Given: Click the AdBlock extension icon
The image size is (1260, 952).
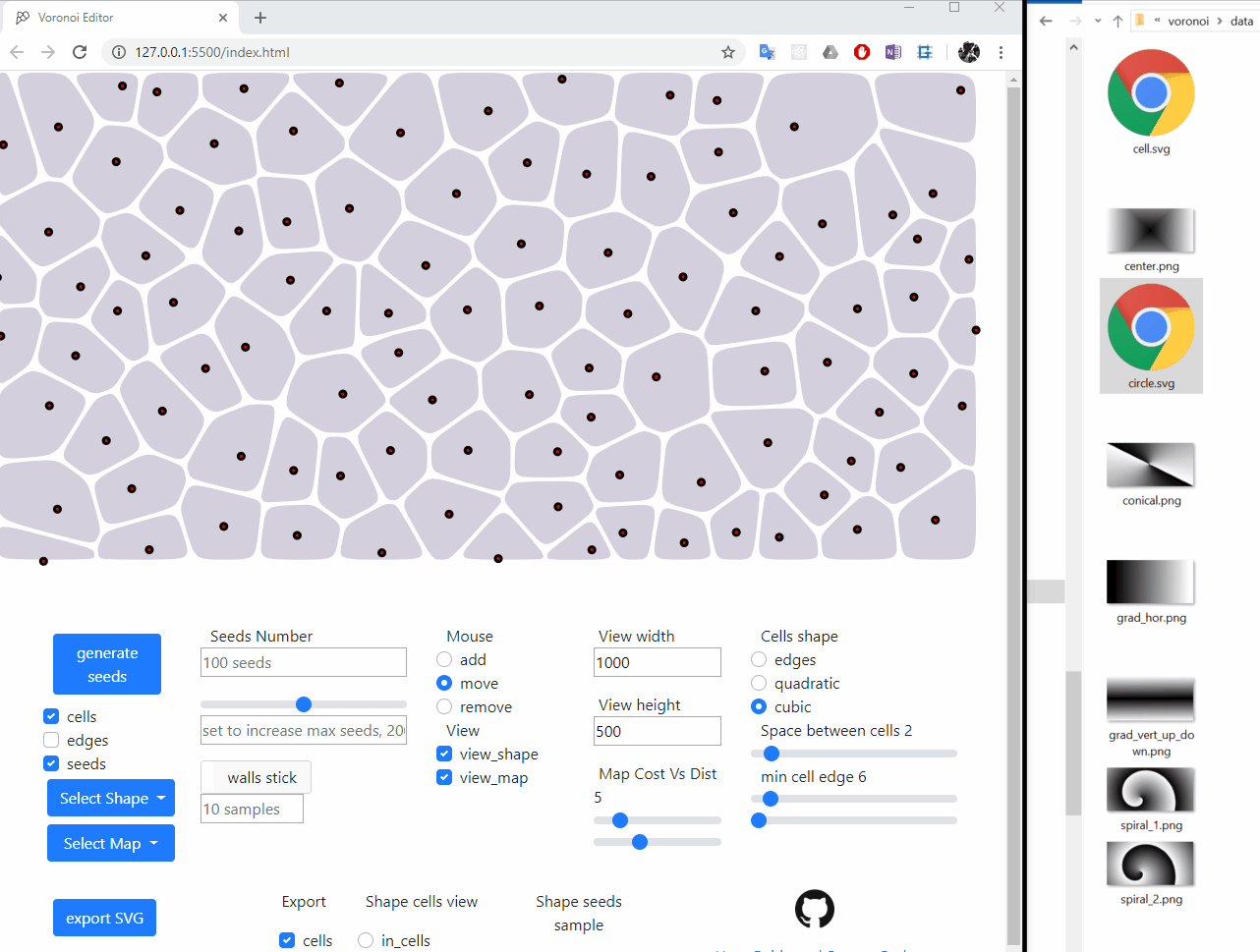Looking at the screenshot, I should coord(862,52).
